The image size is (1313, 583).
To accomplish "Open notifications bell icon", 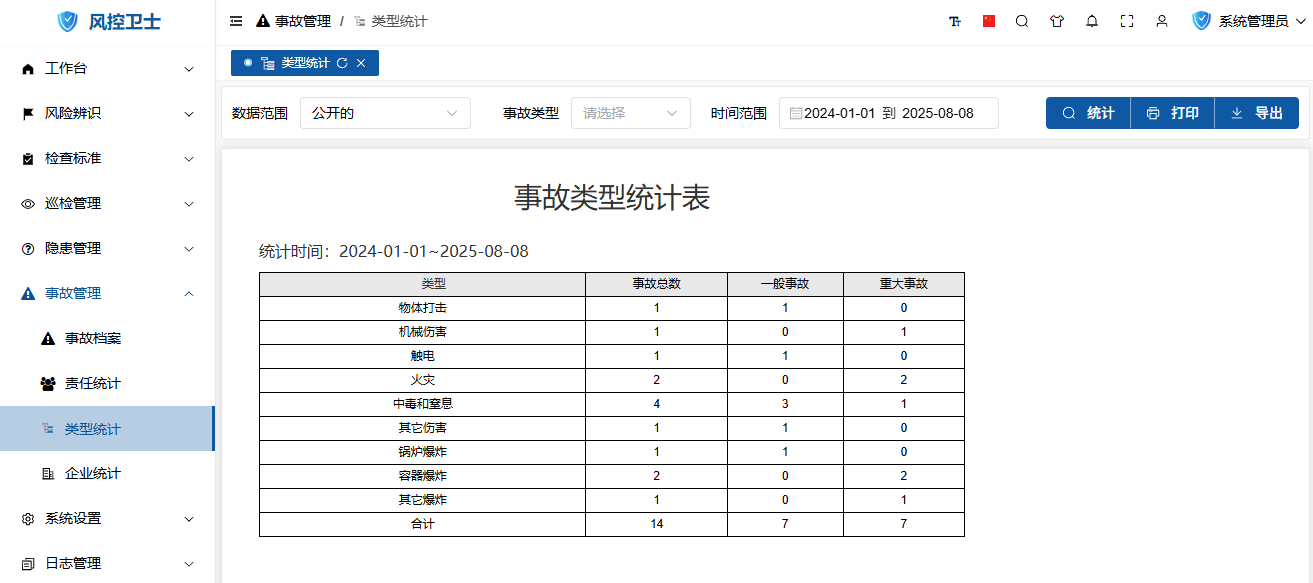I will 1092,21.
